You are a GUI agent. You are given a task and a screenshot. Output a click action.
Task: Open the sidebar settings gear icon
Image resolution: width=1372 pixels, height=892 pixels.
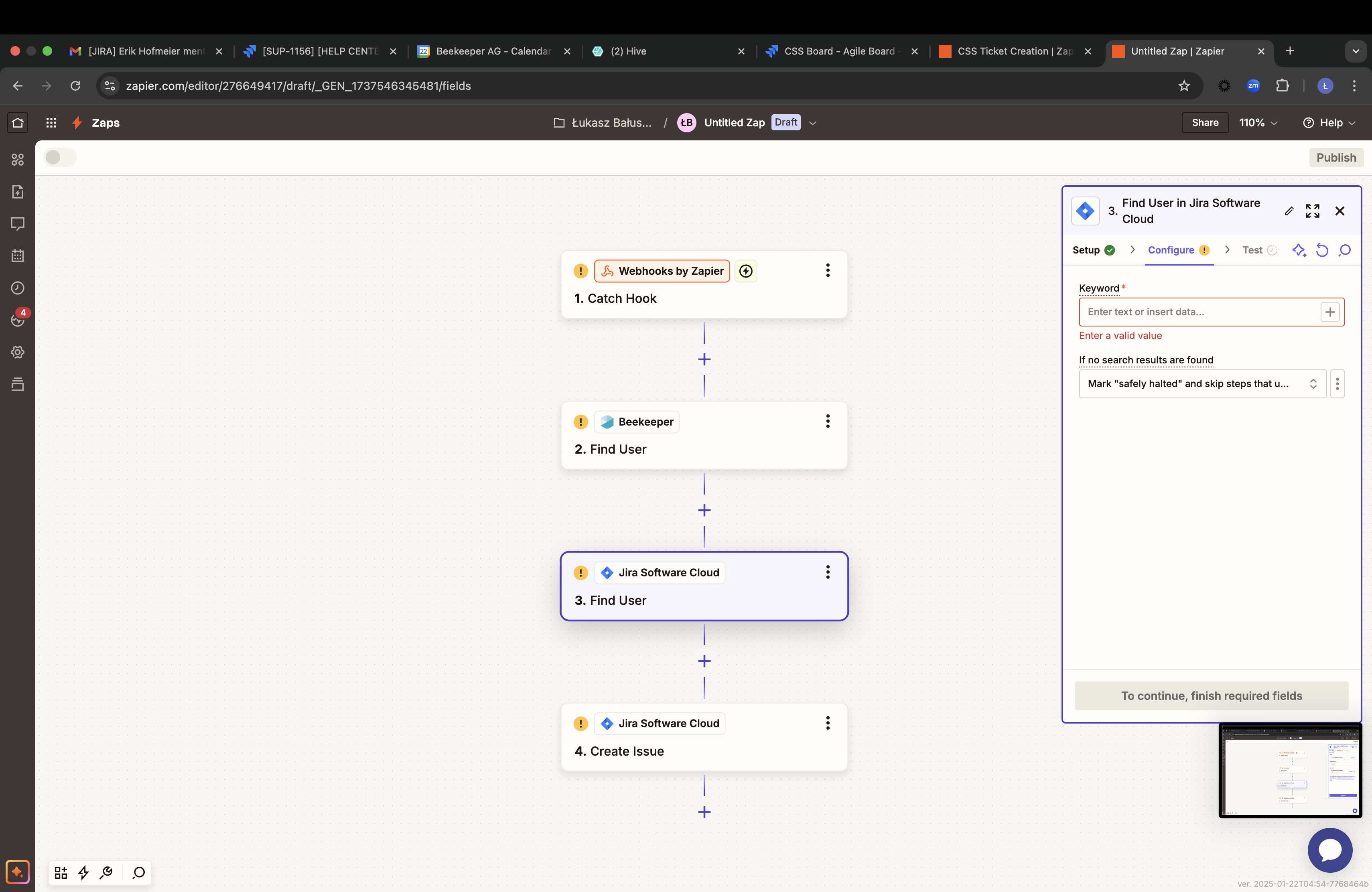17,352
